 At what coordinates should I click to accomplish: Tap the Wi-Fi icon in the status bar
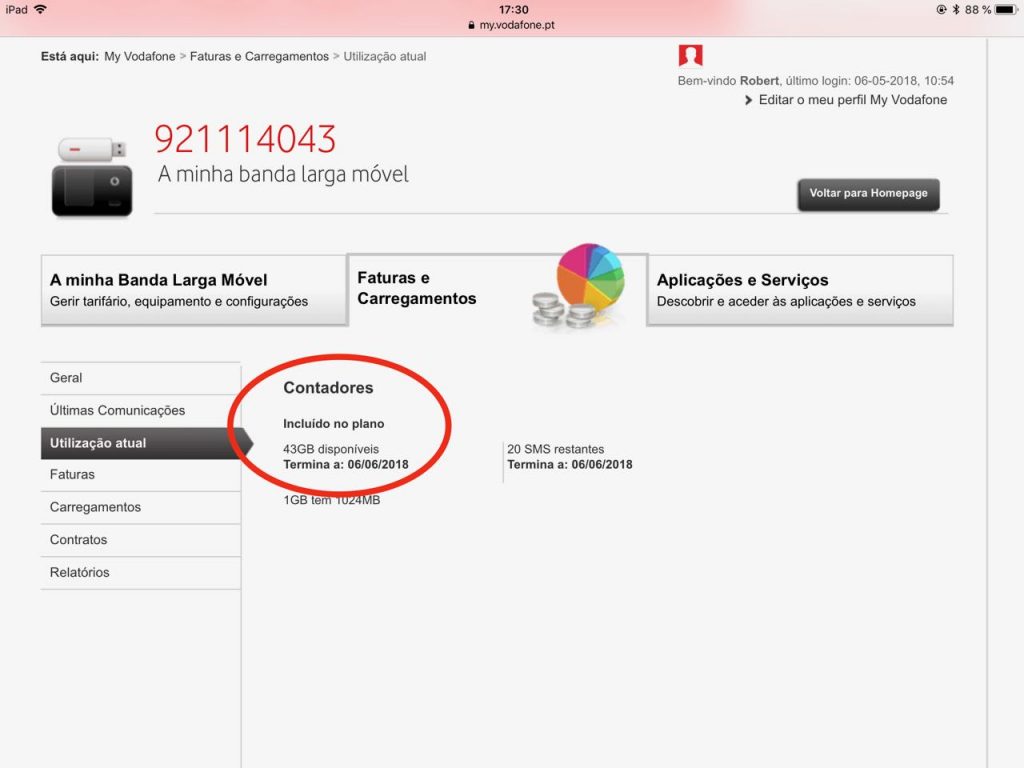coord(40,9)
